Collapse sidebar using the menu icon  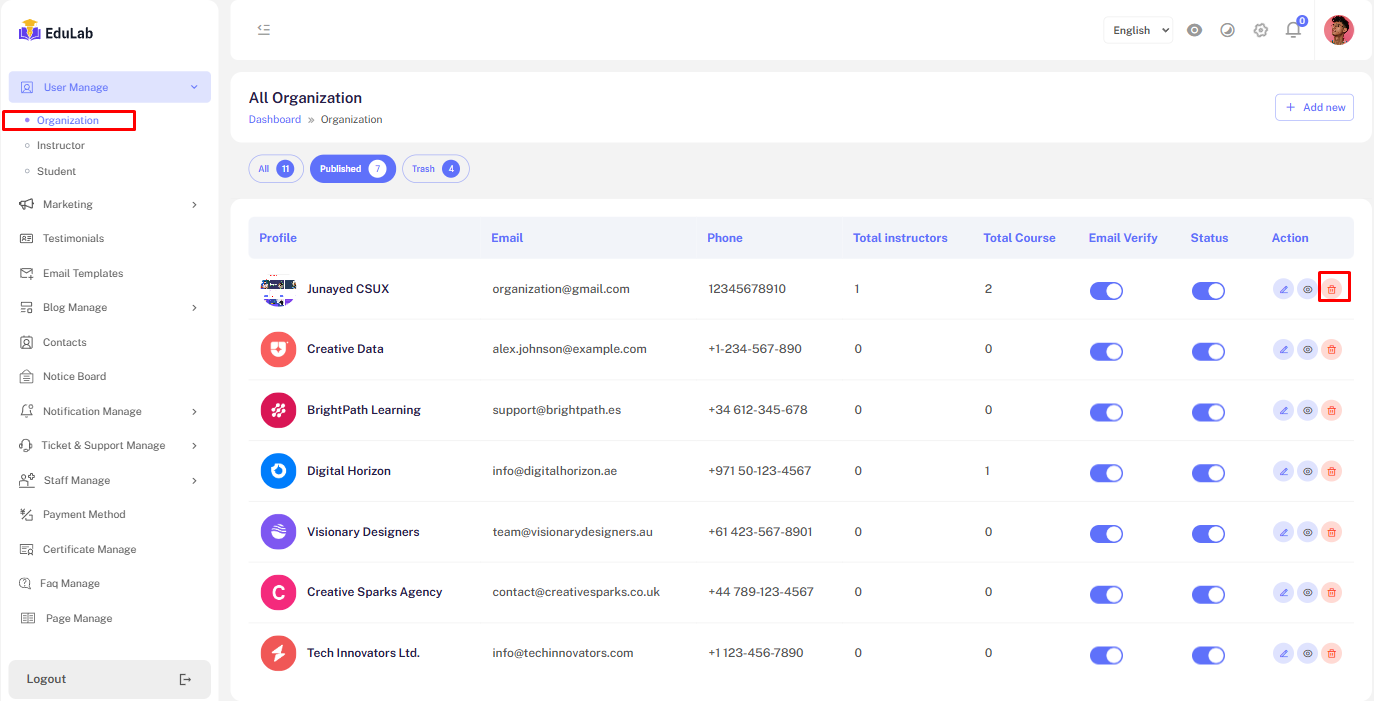(x=264, y=30)
